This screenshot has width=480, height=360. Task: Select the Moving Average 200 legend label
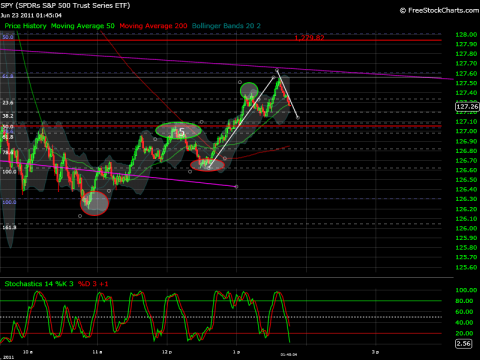click(153, 26)
